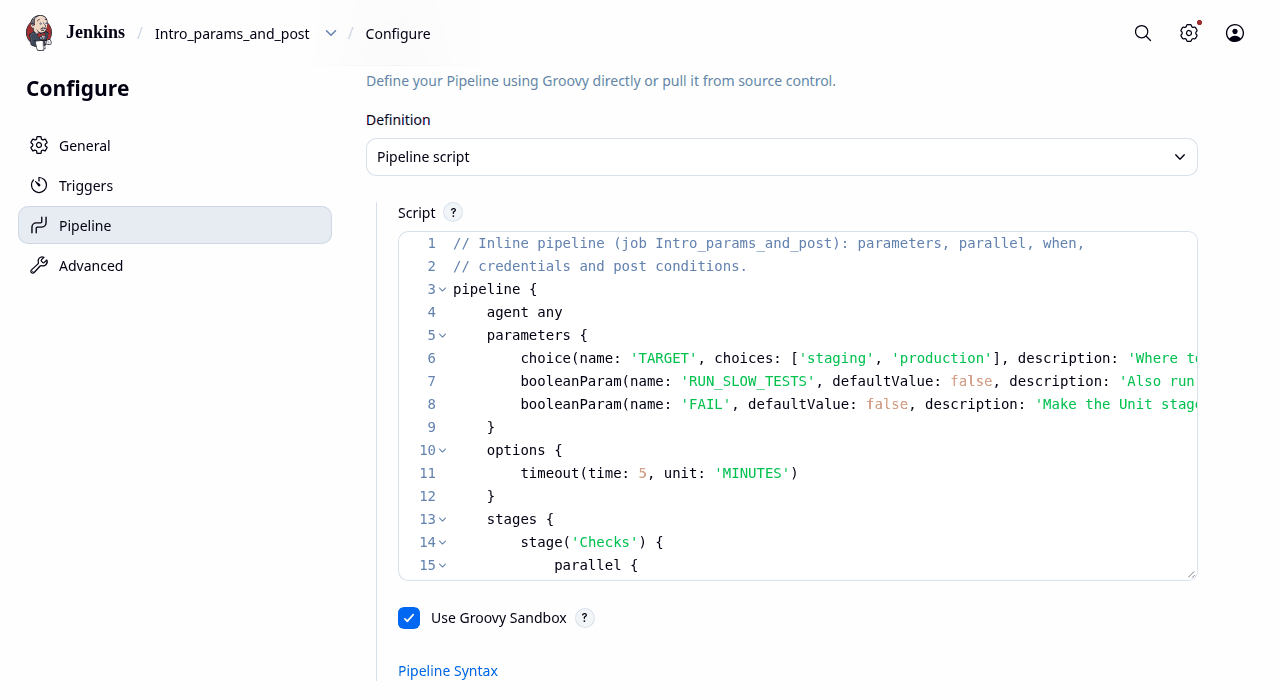
Task: Click the comment text on line 2
Action: click(600, 266)
